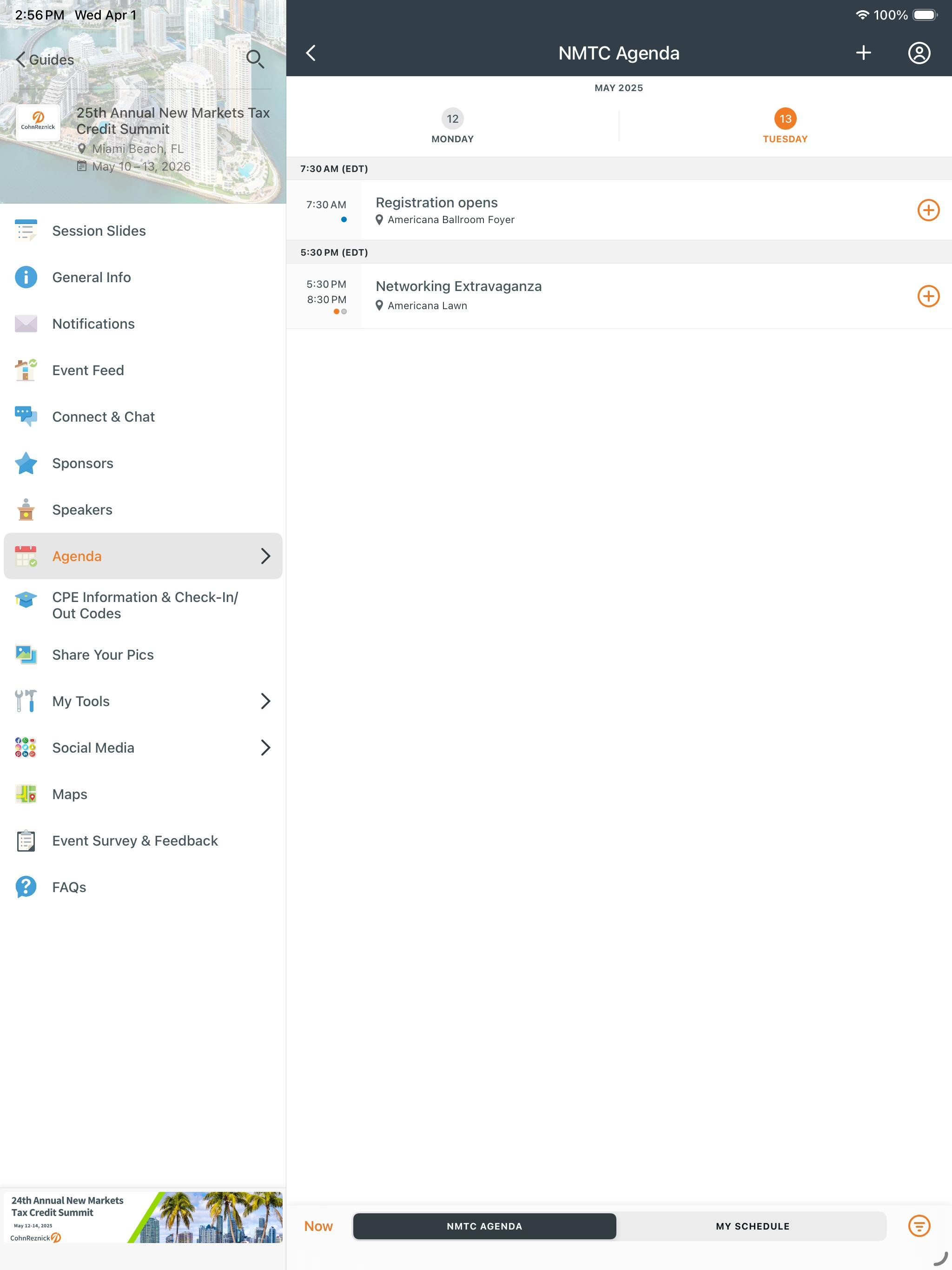This screenshot has height=1270, width=952.
Task: Open the 24th Annual Summit banner
Action: (x=143, y=1217)
